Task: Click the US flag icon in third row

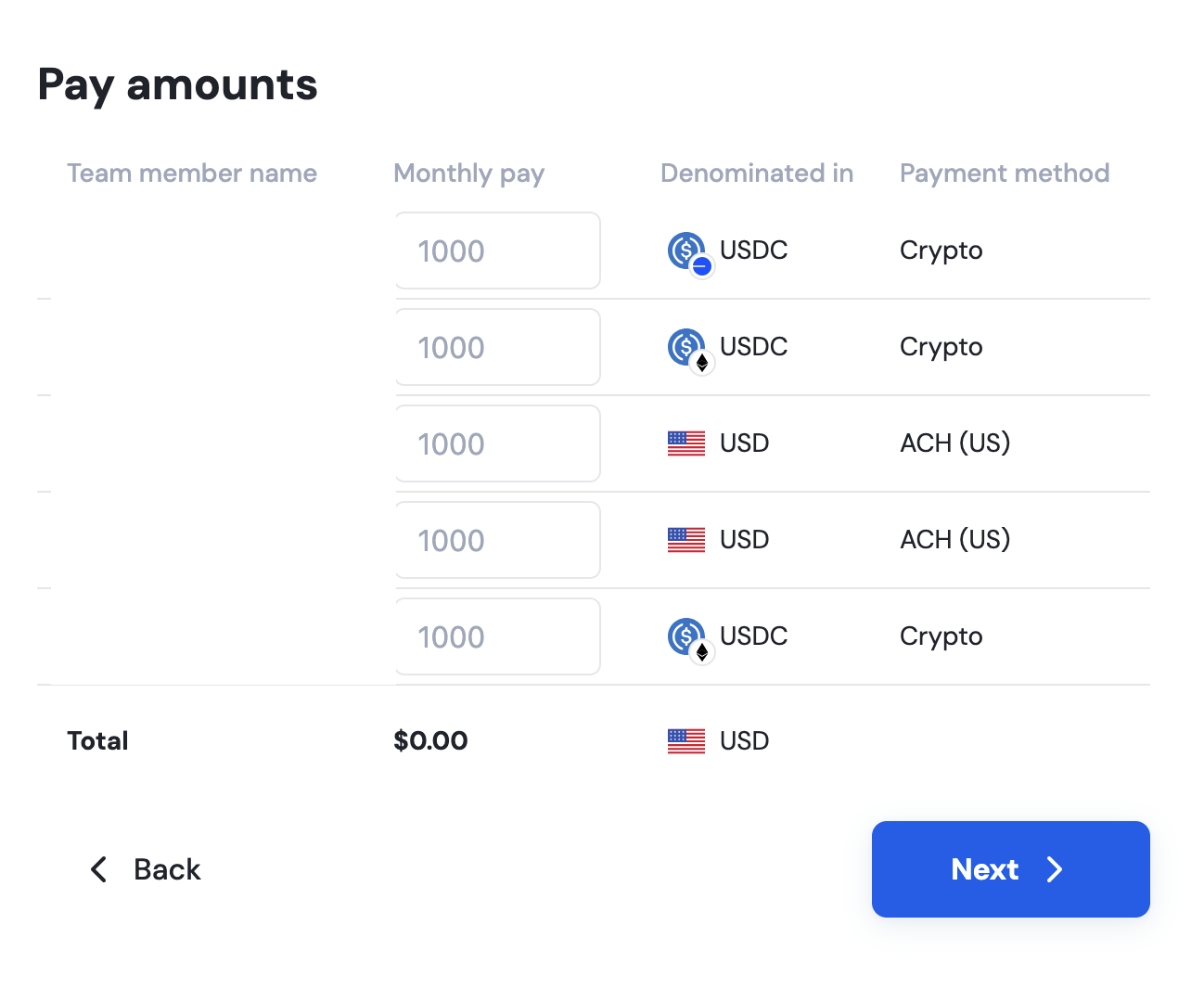Action: (686, 443)
